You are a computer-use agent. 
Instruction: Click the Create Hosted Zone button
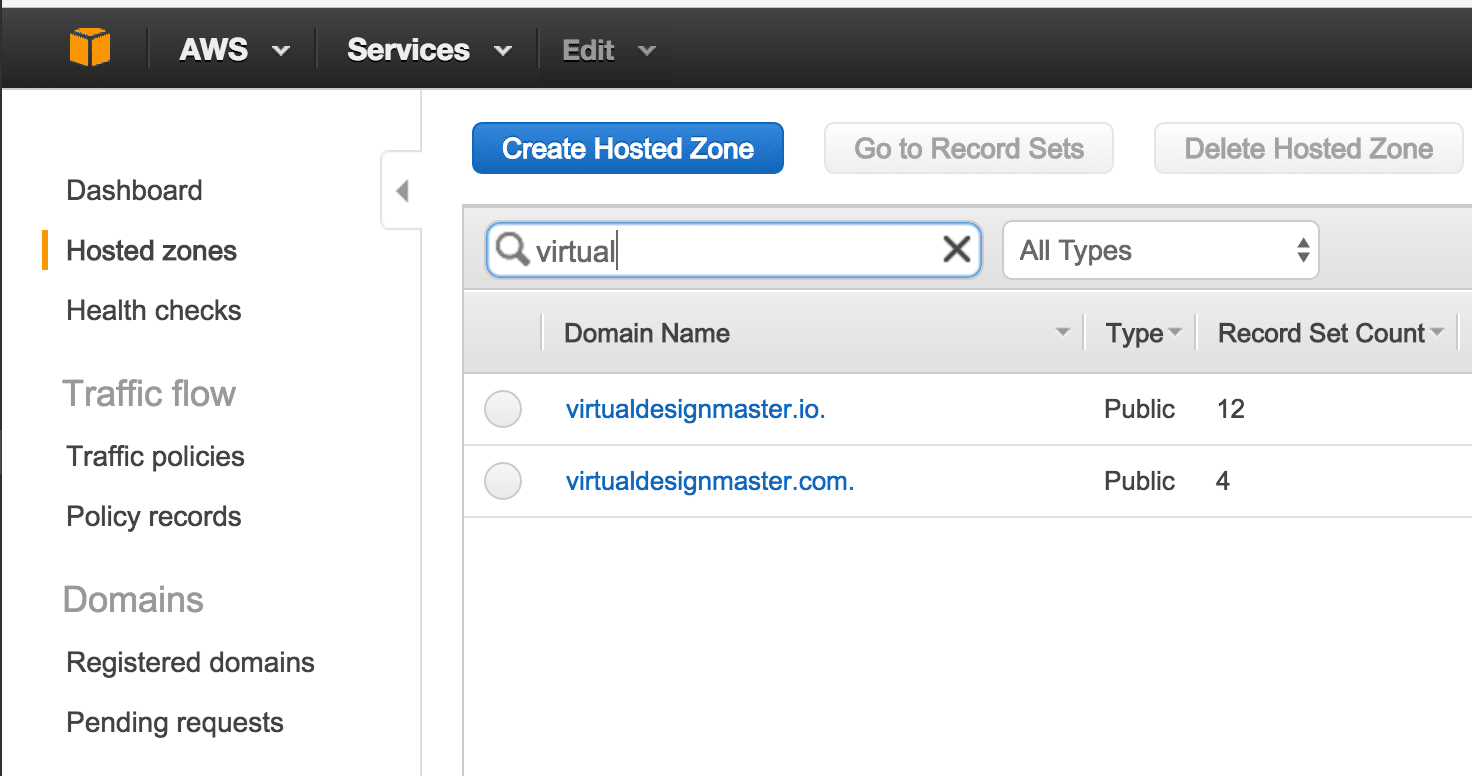pos(628,149)
